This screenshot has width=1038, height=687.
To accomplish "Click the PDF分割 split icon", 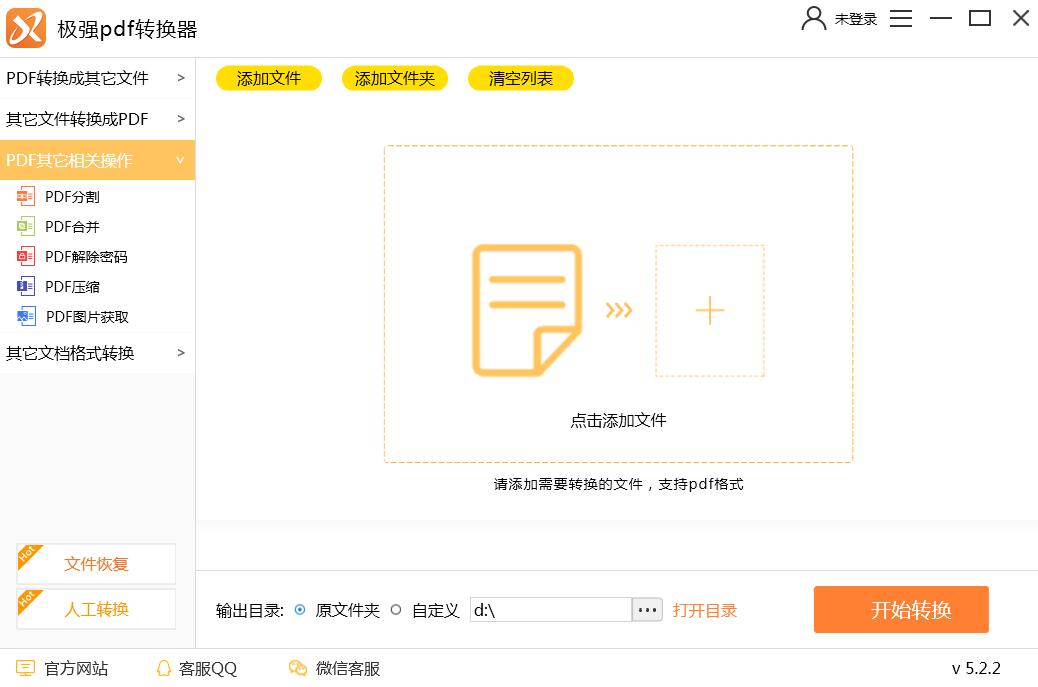I will click(26, 197).
